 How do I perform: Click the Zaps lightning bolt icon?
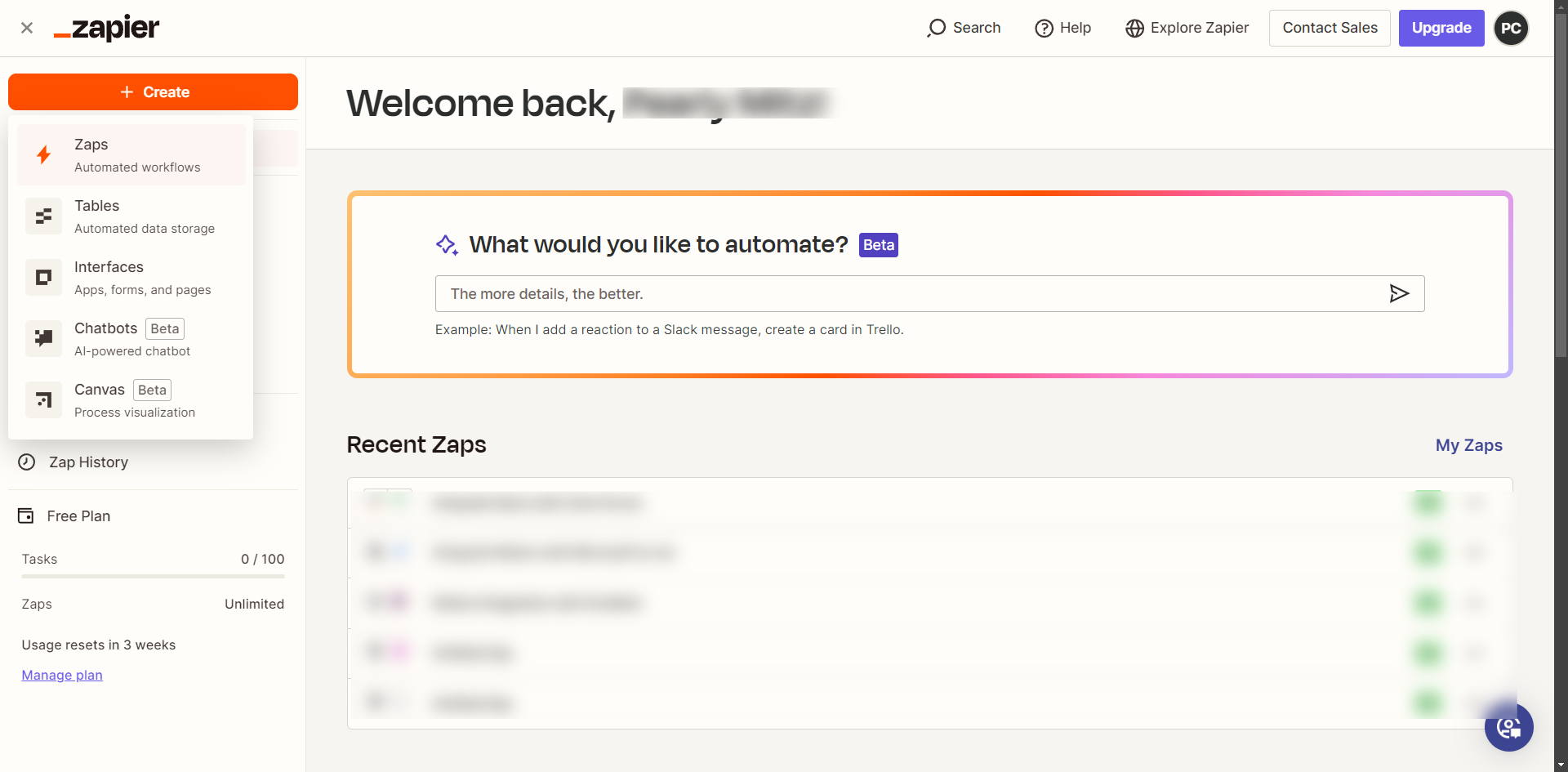coord(44,154)
